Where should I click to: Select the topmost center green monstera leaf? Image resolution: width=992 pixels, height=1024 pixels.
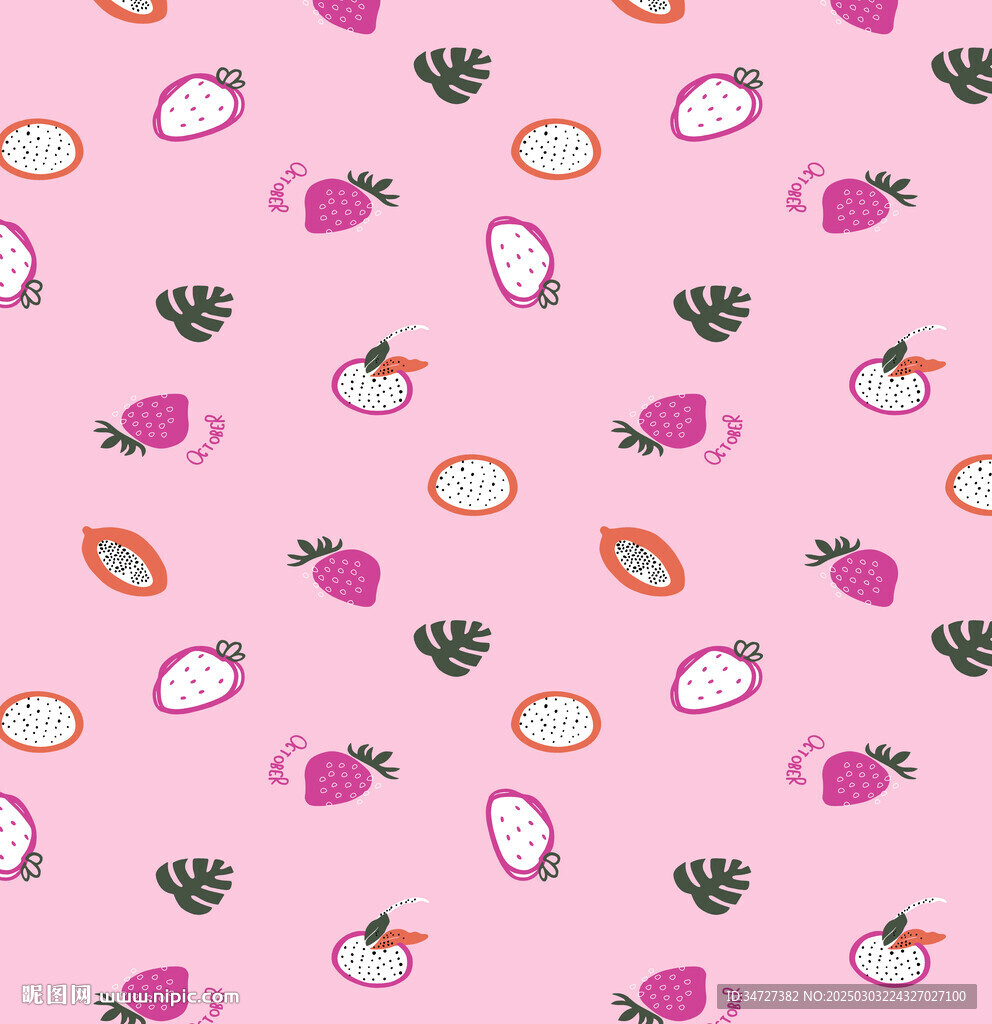(452, 75)
